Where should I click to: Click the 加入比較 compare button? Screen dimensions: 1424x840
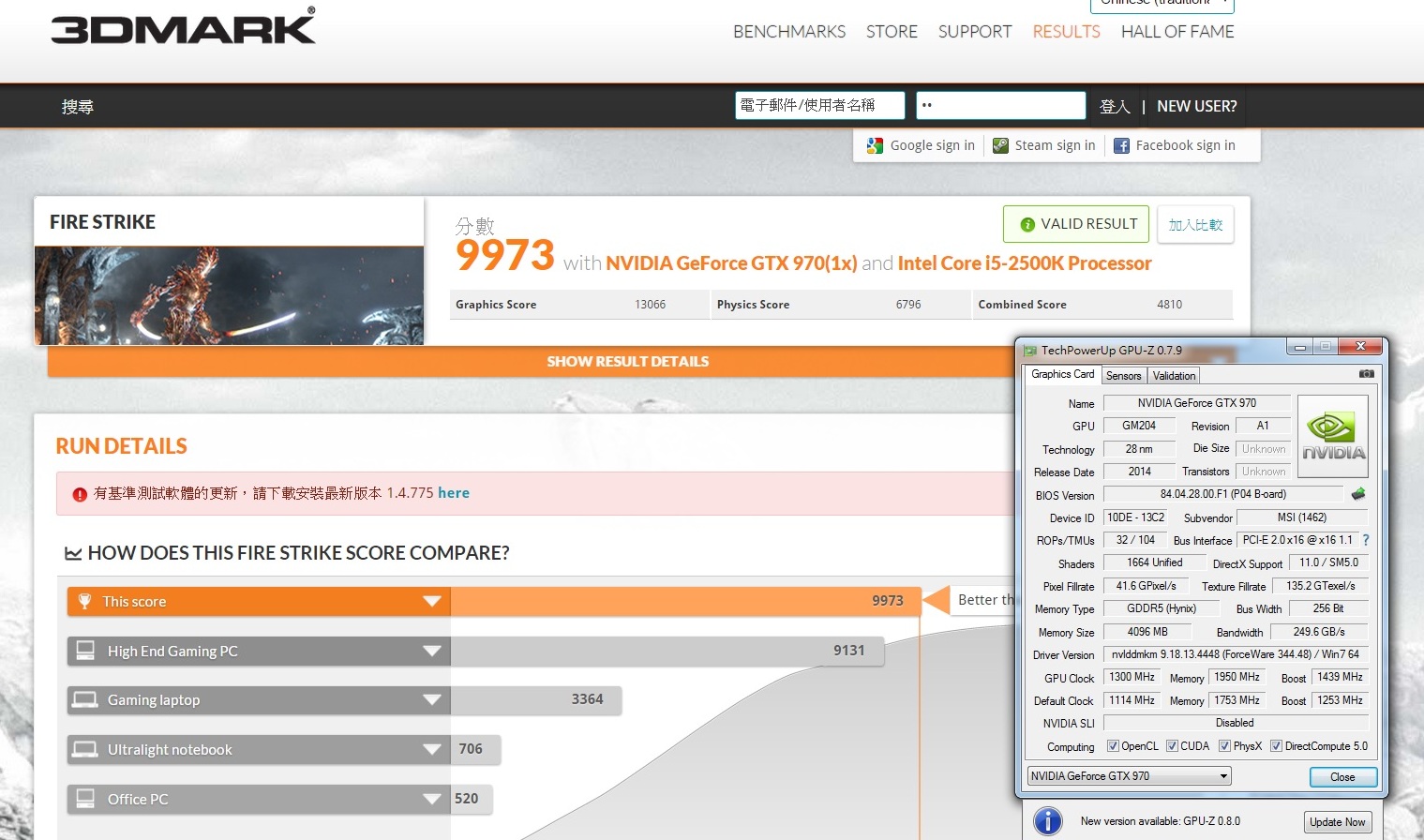pos(1195,225)
